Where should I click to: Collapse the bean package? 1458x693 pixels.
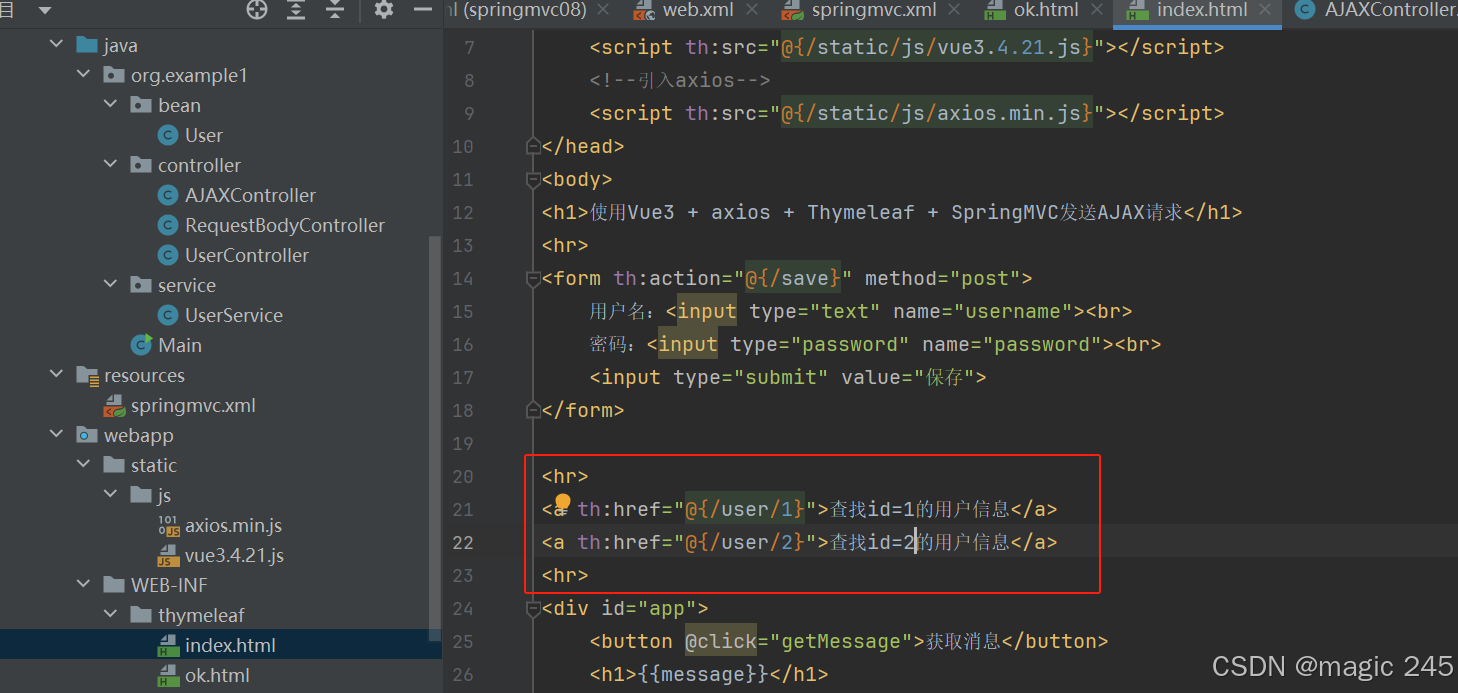point(110,105)
